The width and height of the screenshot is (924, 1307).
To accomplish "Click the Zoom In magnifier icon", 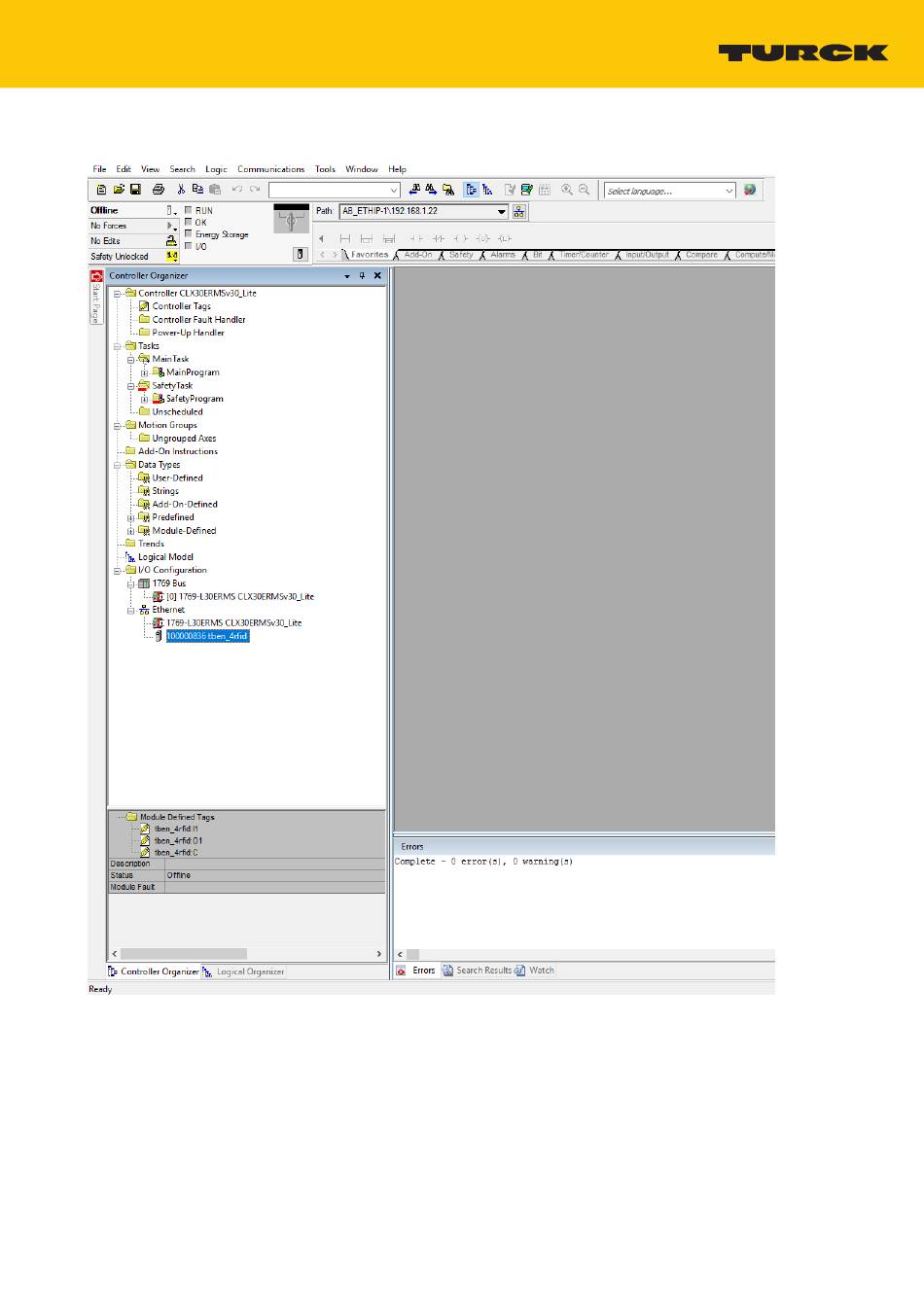I will pos(567,191).
